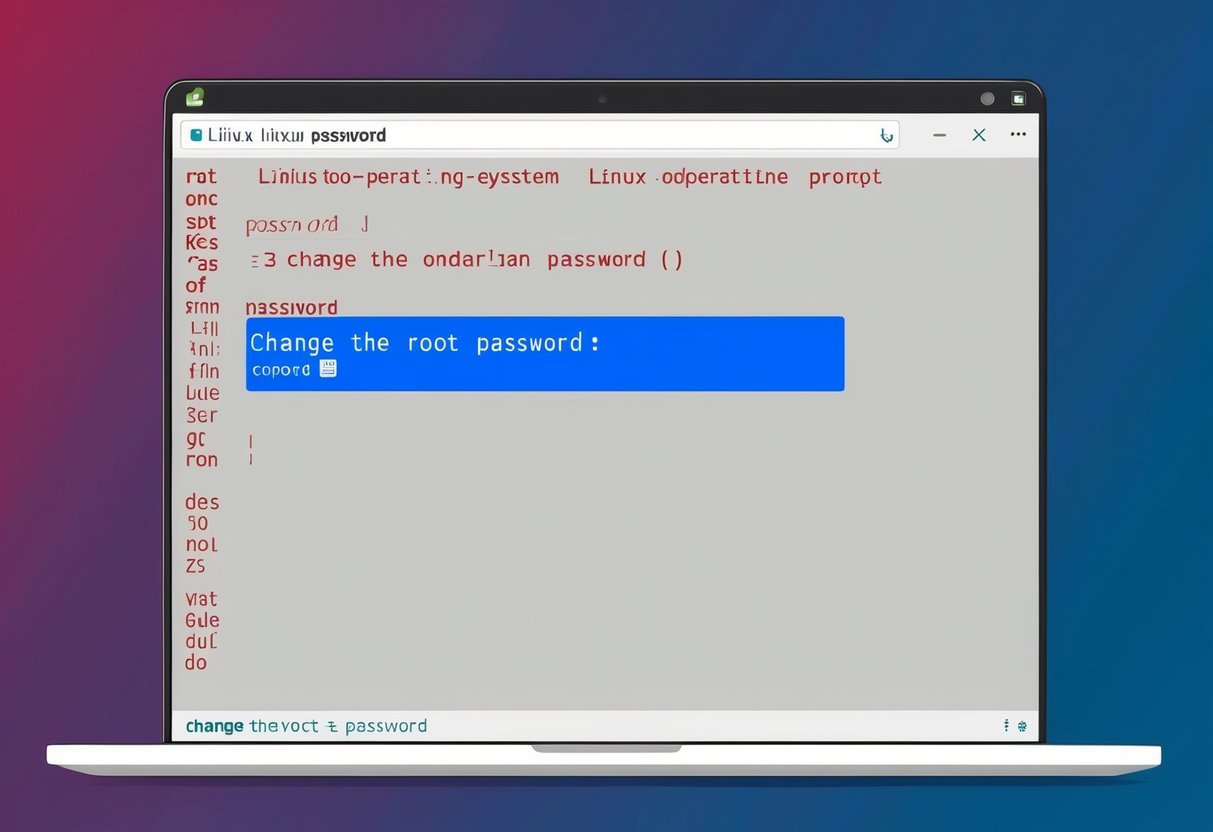Viewport: 1213px width, 832px height.
Task: Click the gear icon in status bar
Action: click(x=1022, y=726)
